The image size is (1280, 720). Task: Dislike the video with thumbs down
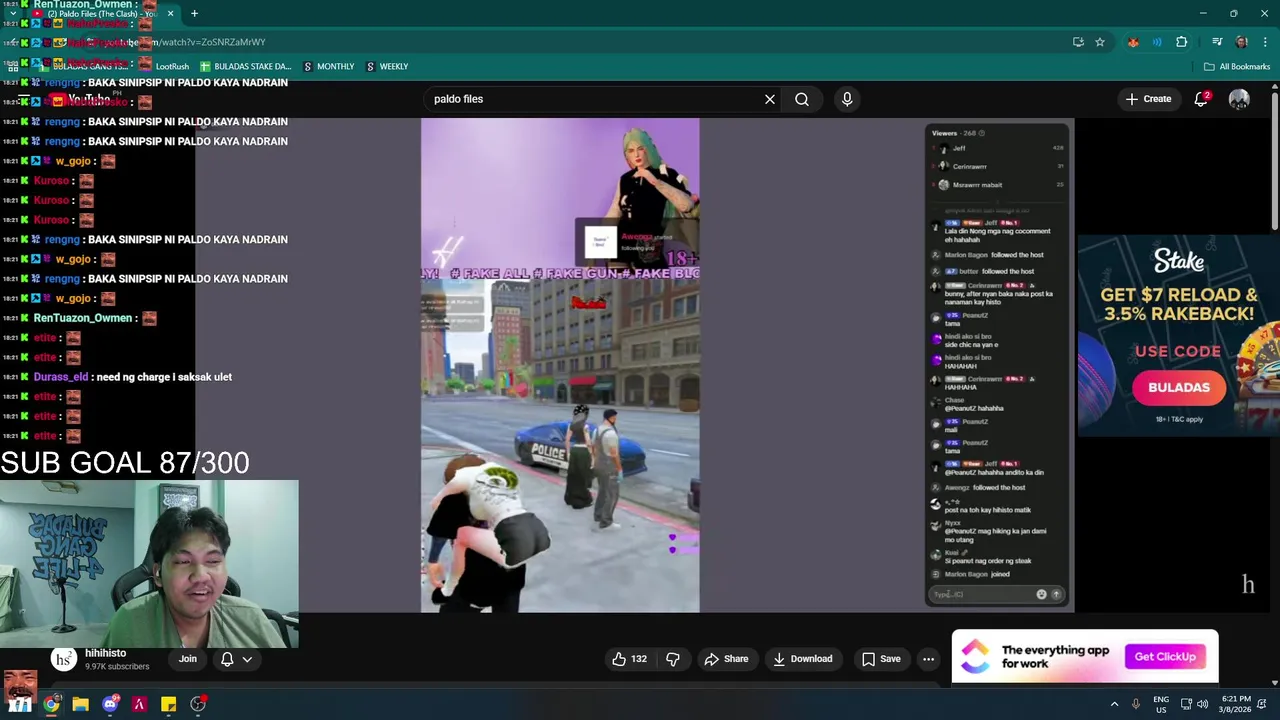pos(673,659)
